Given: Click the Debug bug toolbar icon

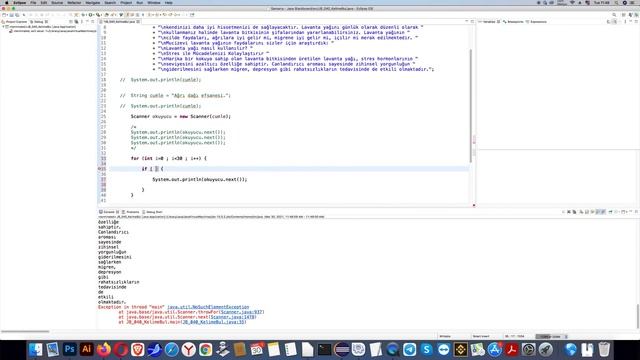Looking at the screenshot, I should pos(84,15).
